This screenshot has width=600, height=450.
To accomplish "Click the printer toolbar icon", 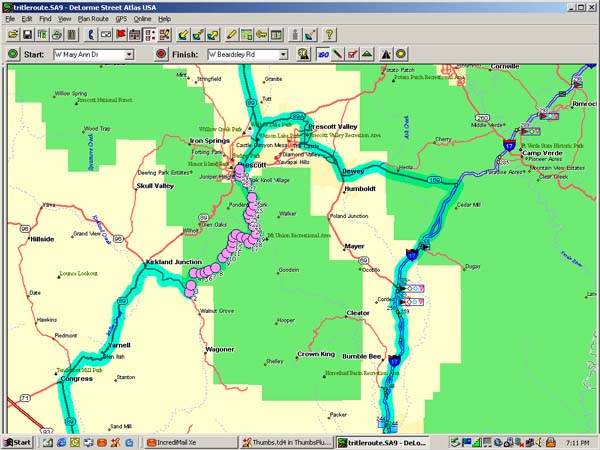I will click(57, 35).
